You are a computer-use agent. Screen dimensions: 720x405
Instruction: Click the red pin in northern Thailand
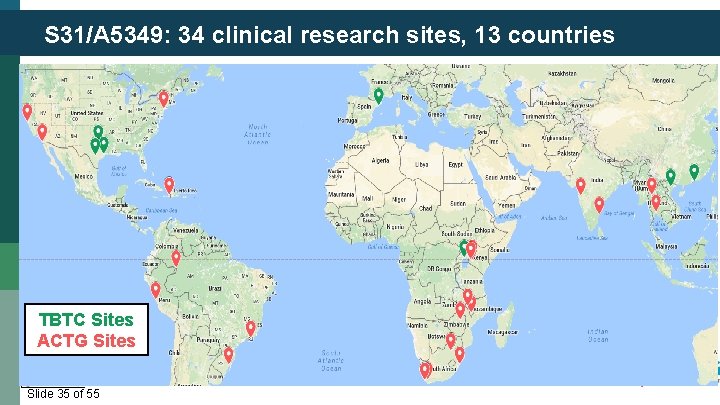[x=652, y=186]
